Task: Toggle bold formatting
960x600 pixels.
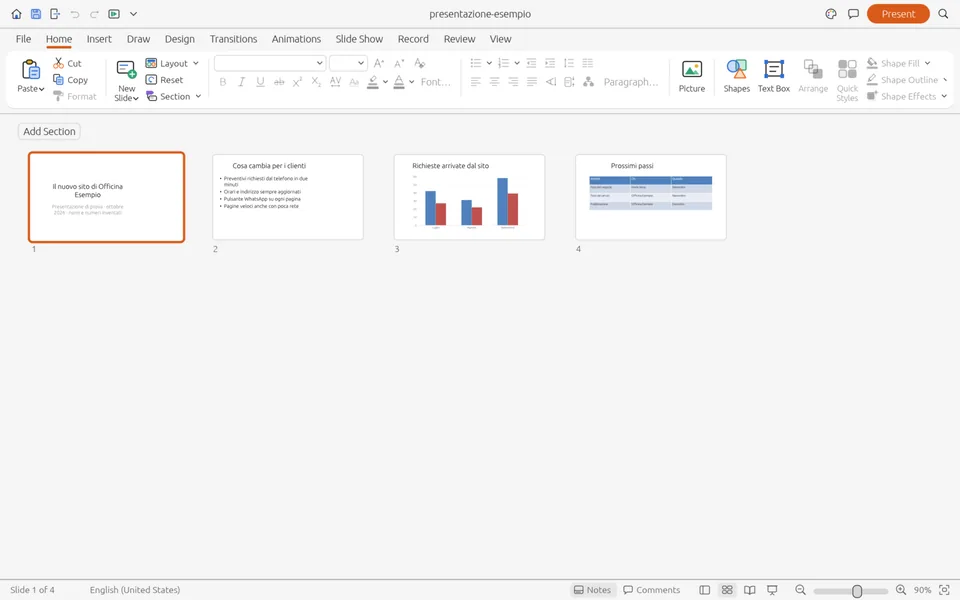Action: click(x=223, y=82)
